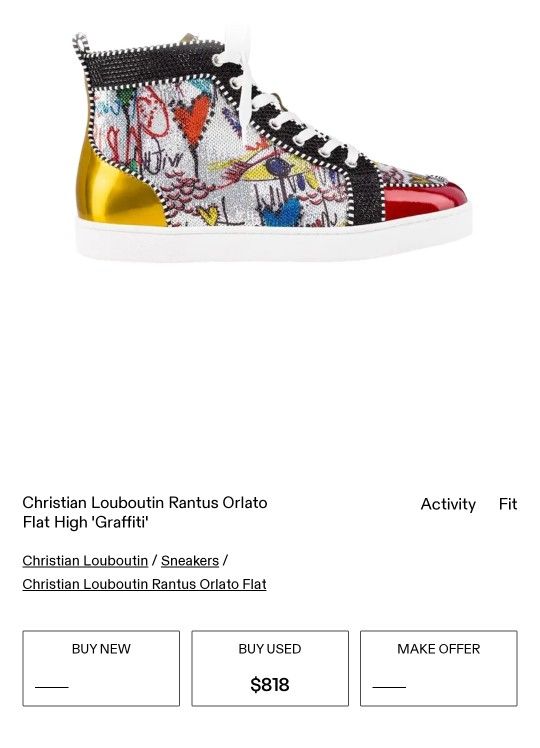Click the Graffiti sneaker product title

click(x=145, y=512)
